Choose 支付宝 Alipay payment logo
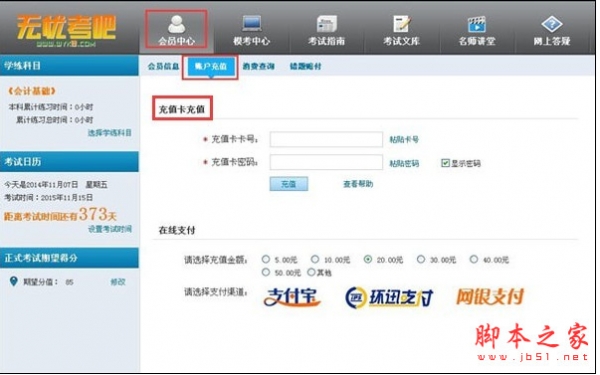Image resolution: width=600 pixels, height=375 pixels. tap(292, 297)
